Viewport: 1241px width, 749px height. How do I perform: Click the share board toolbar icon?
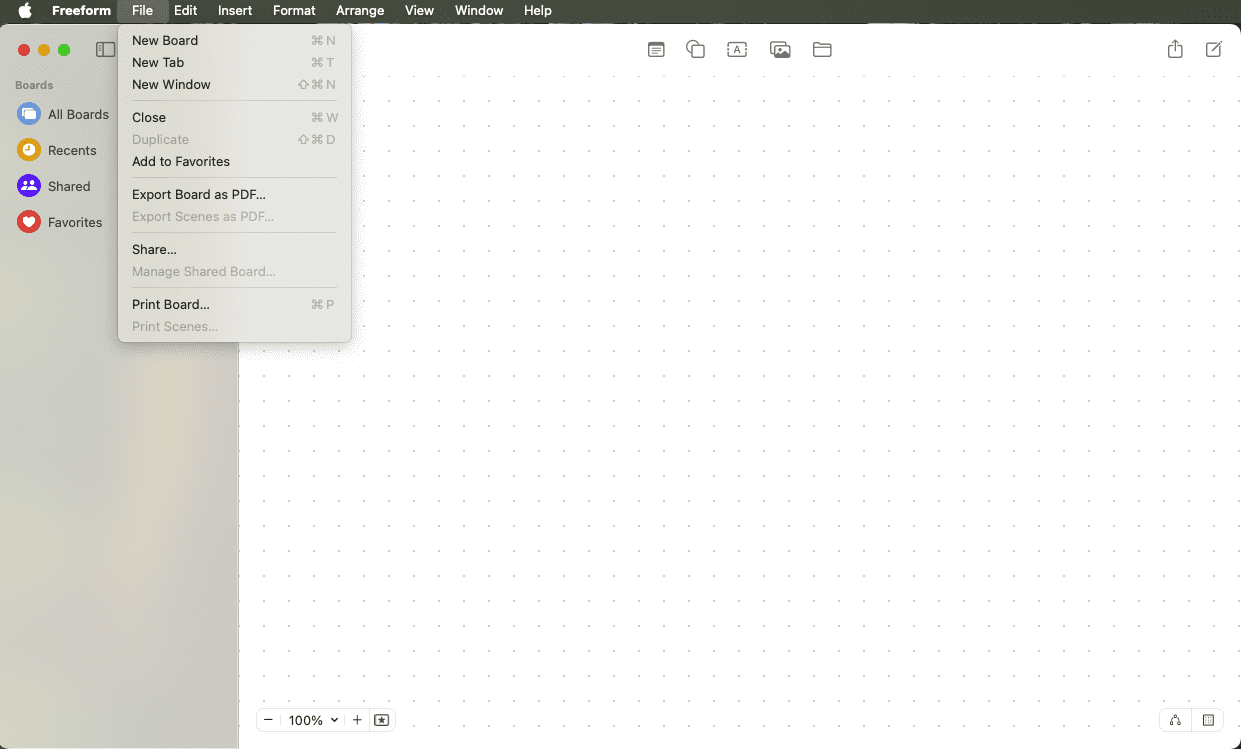point(1175,49)
